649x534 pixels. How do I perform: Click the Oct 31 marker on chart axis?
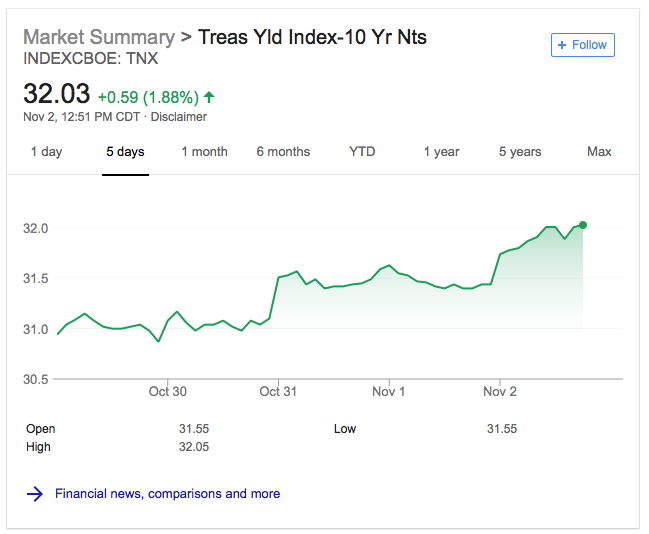[x=278, y=391]
